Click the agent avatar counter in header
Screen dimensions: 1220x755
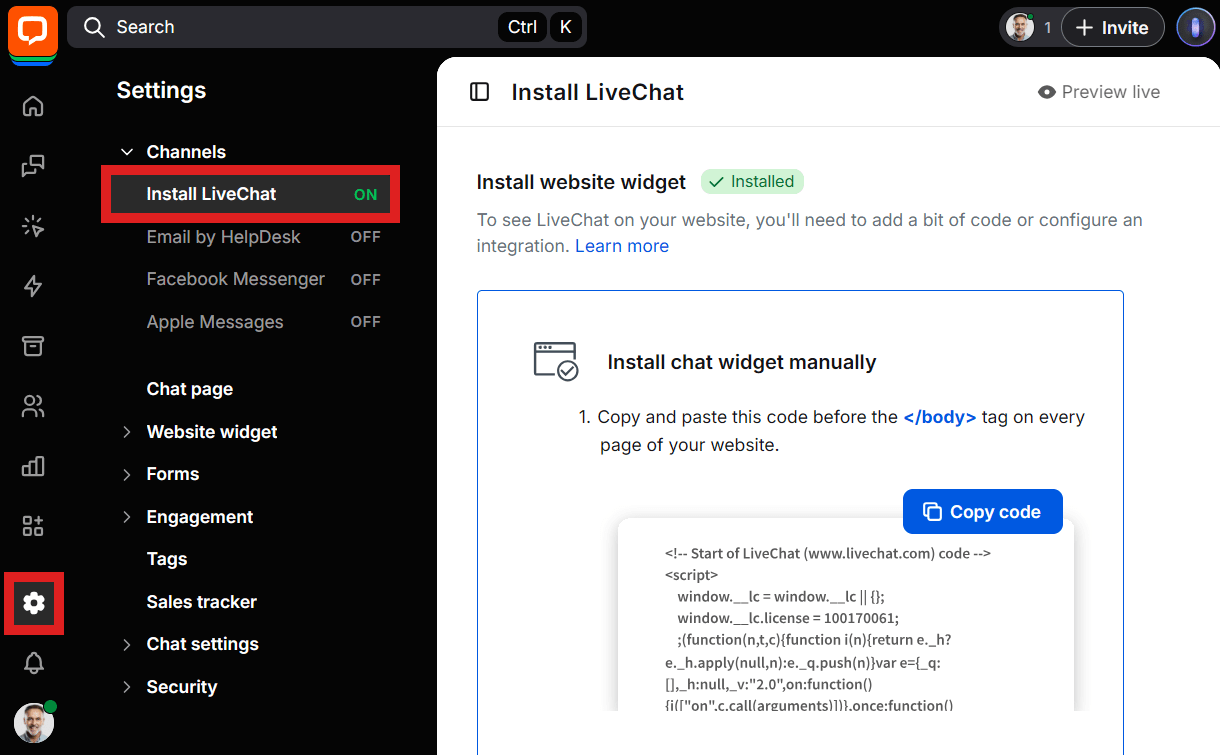tap(1029, 27)
